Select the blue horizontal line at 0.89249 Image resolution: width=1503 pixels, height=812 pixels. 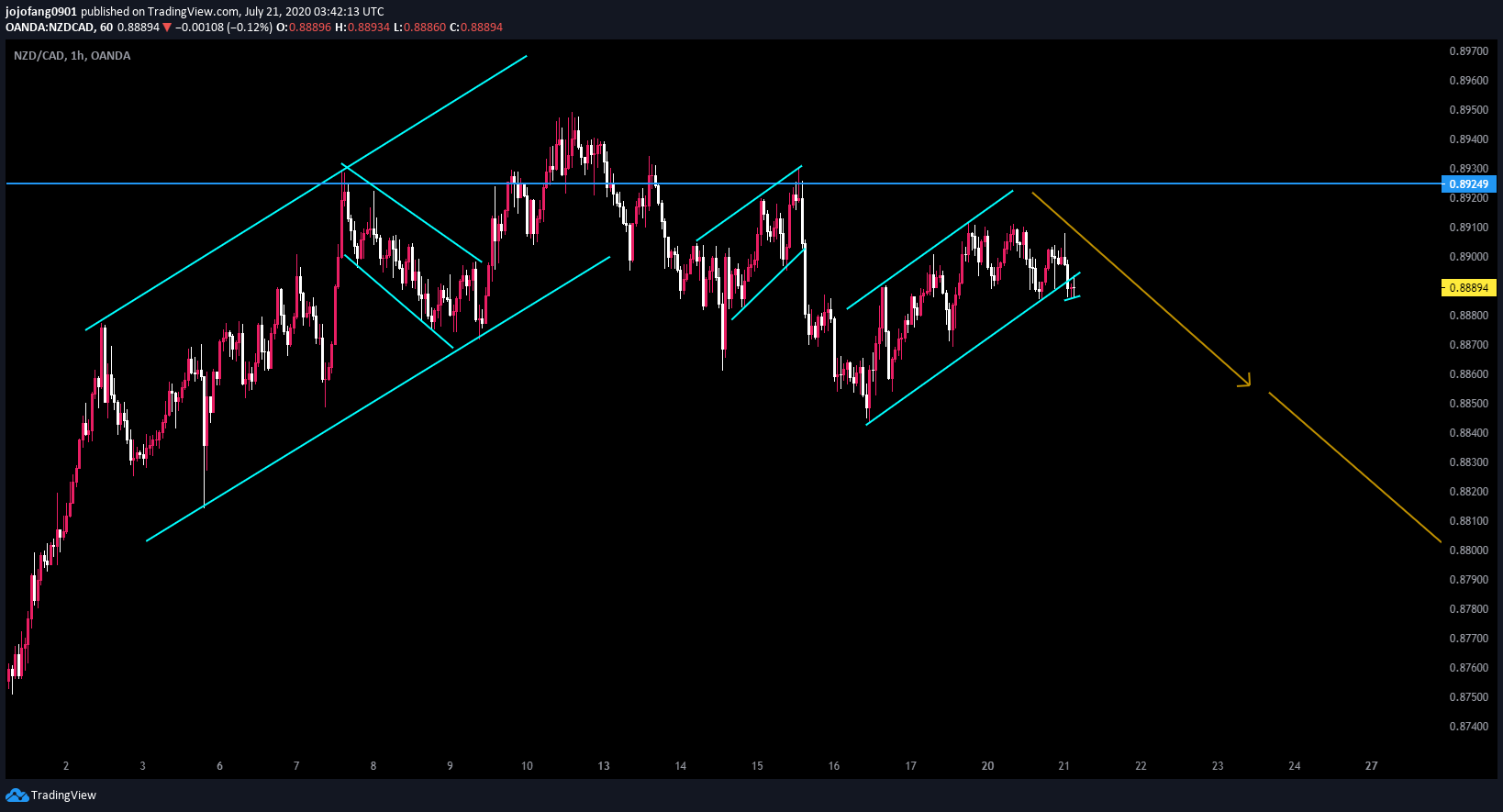click(x=723, y=184)
